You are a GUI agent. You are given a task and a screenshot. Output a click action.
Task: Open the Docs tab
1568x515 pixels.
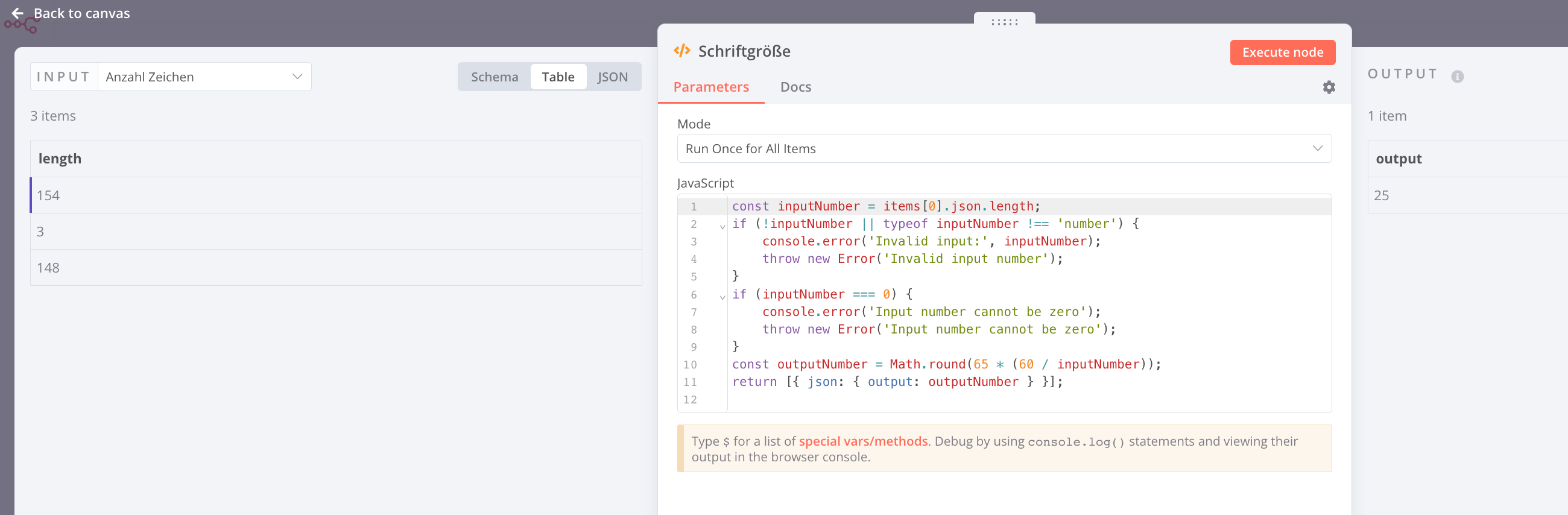pos(795,87)
